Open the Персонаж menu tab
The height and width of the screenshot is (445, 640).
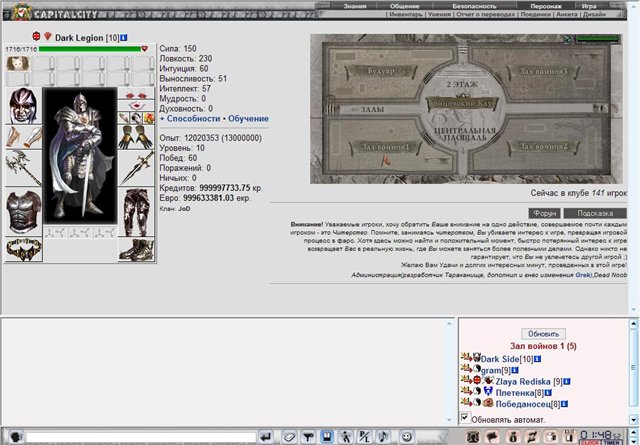tap(546, 6)
